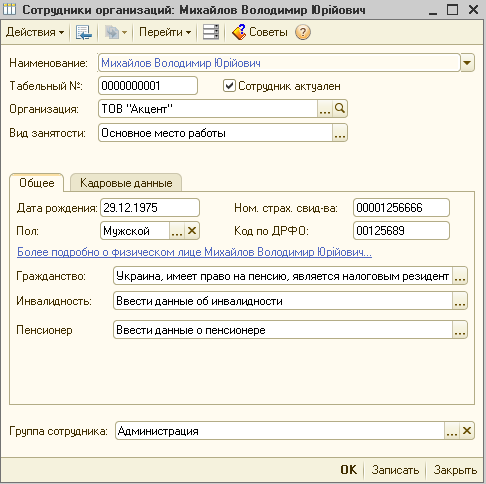The height and width of the screenshot is (484, 486).
Task: Open Более подробно о физическом лице link
Action: pyautogui.click(x=194, y=252)
